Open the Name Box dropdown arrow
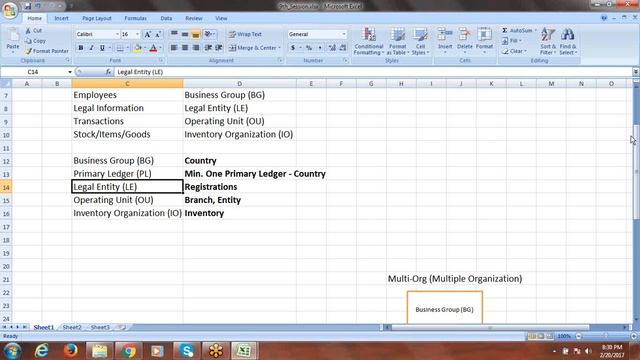The image size is (640, 360). [70, 72]
